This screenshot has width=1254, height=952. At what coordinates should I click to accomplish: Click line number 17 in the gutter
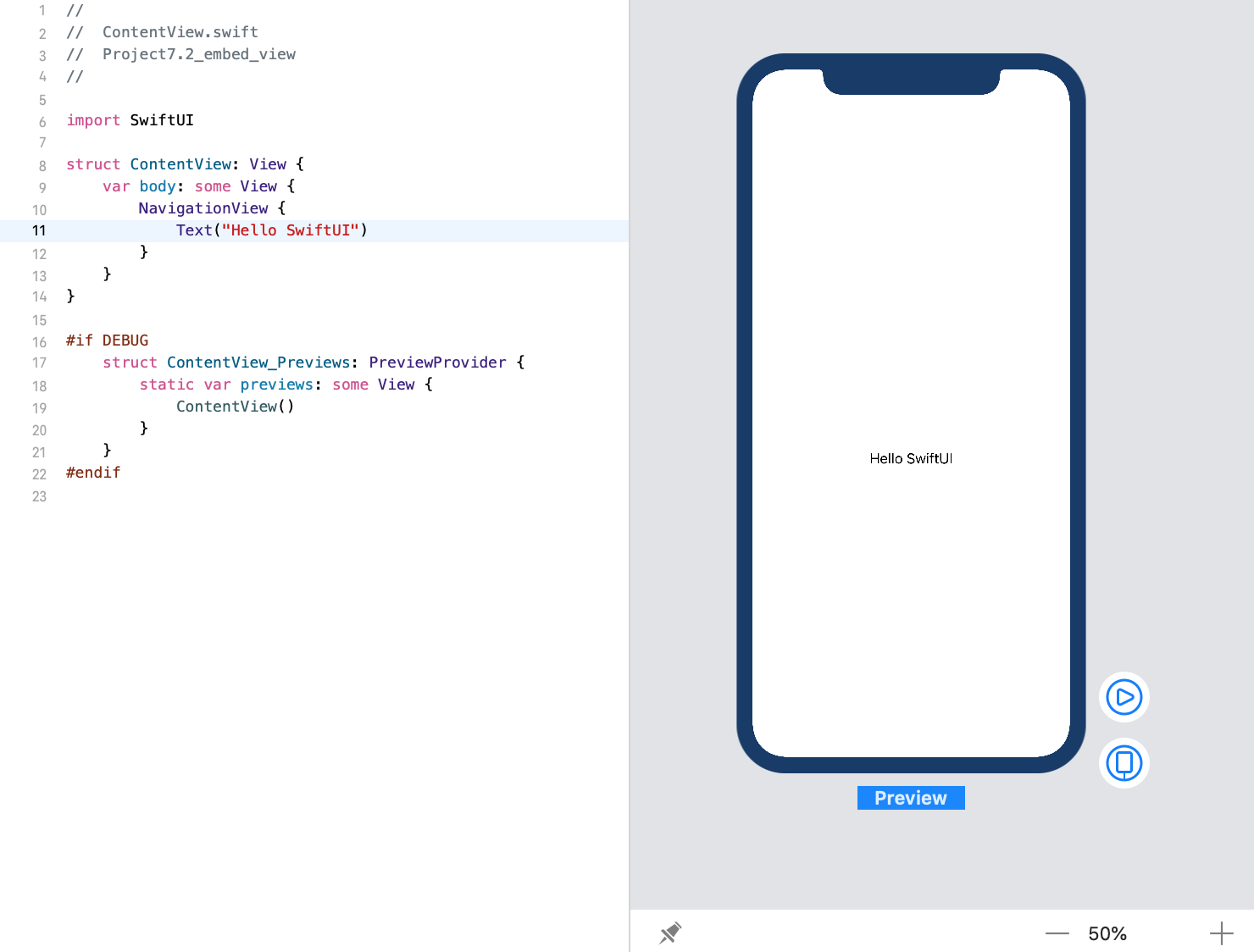click(x=39, y=363)
